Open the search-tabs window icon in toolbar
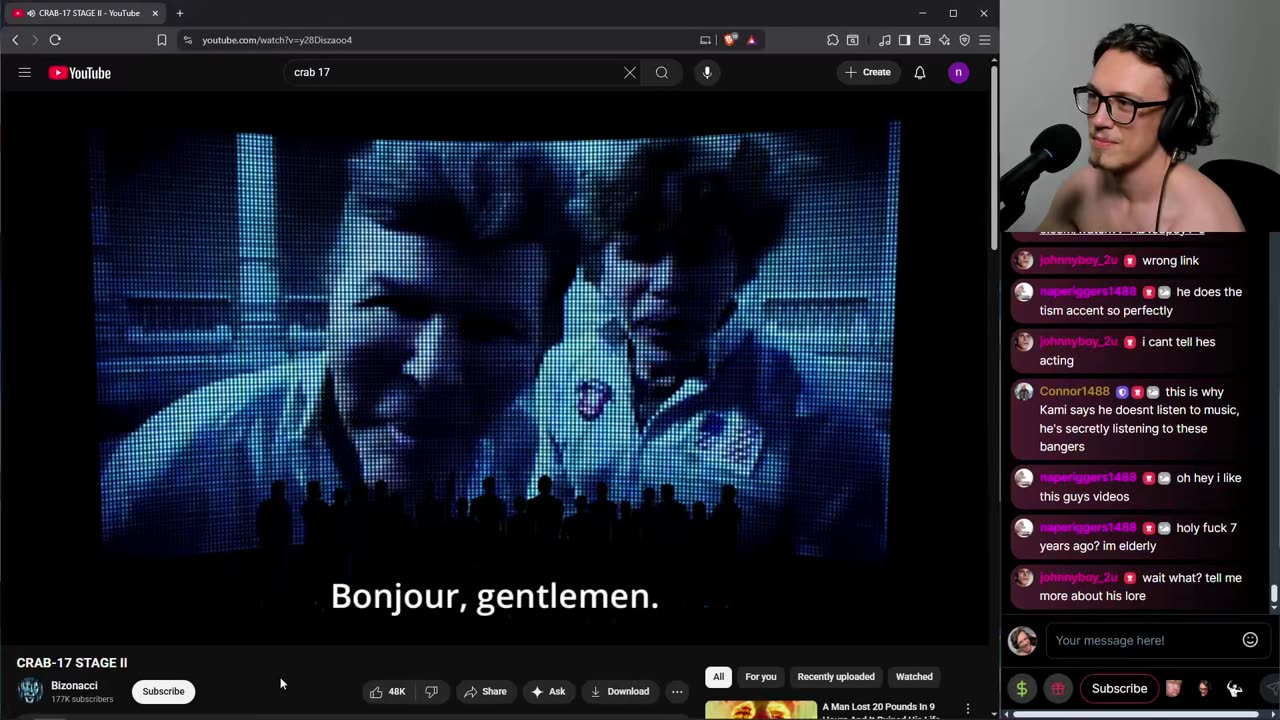 coord(853,40)
